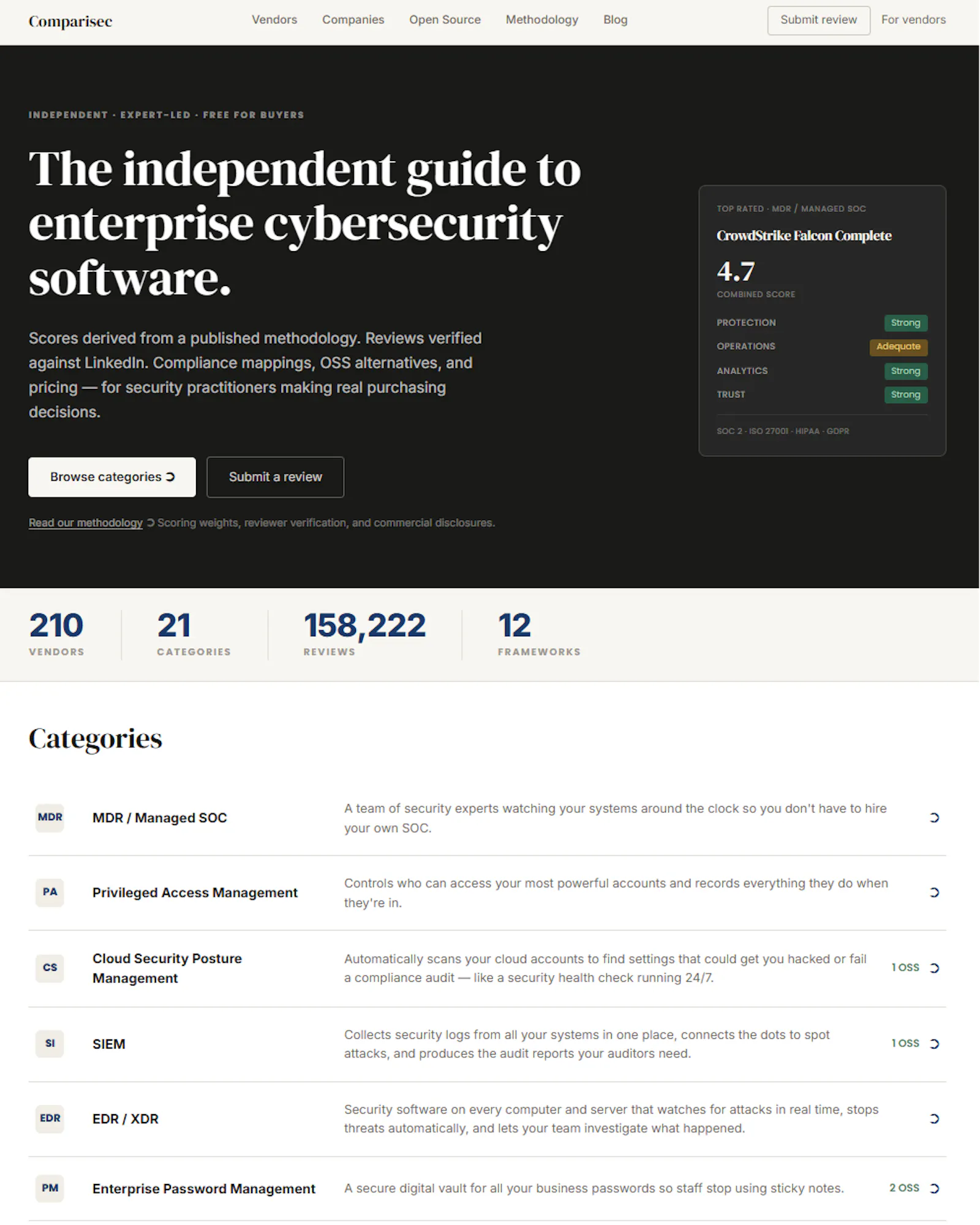Click 1 OSS tag on SIEM row
Image resolution: width=980 pixels, height=1225 pixels.
(905, 1043)
